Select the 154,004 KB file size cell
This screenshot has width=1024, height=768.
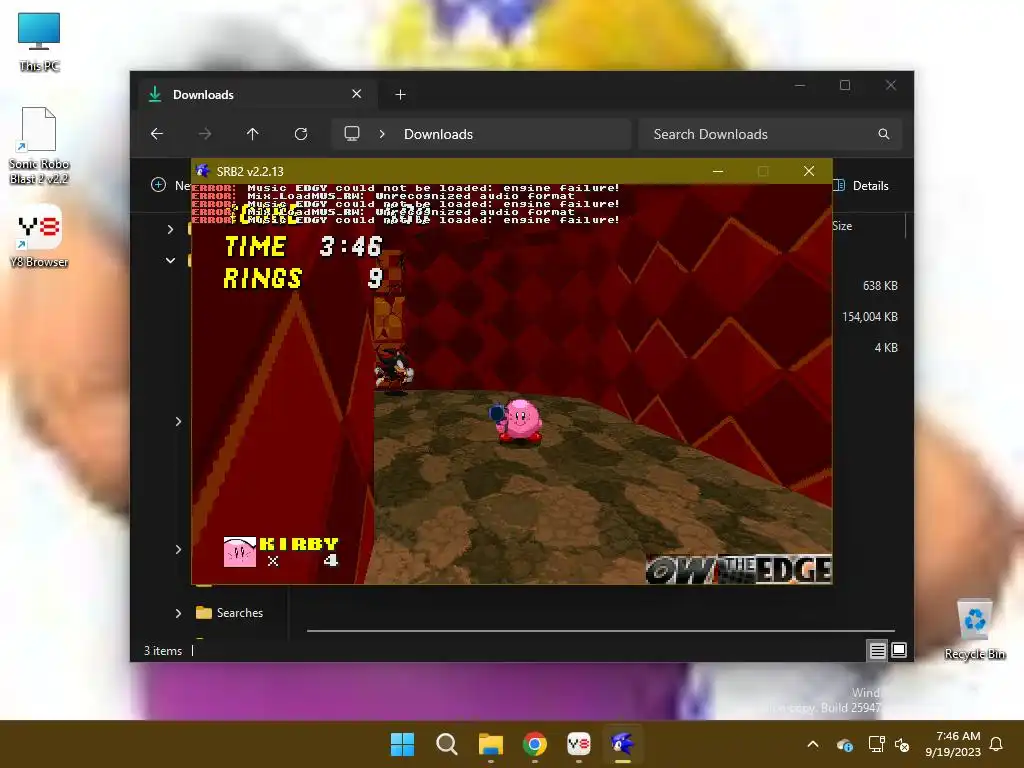coord(869,317)
